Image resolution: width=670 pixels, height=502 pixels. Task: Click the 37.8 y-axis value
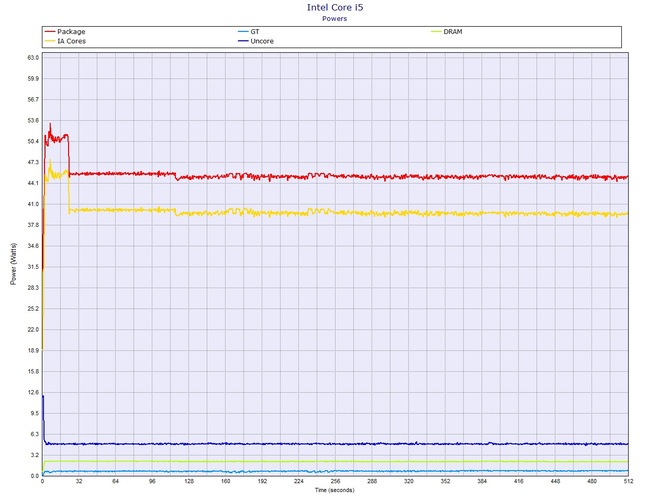pyautogui.click(x=33, y=225)
